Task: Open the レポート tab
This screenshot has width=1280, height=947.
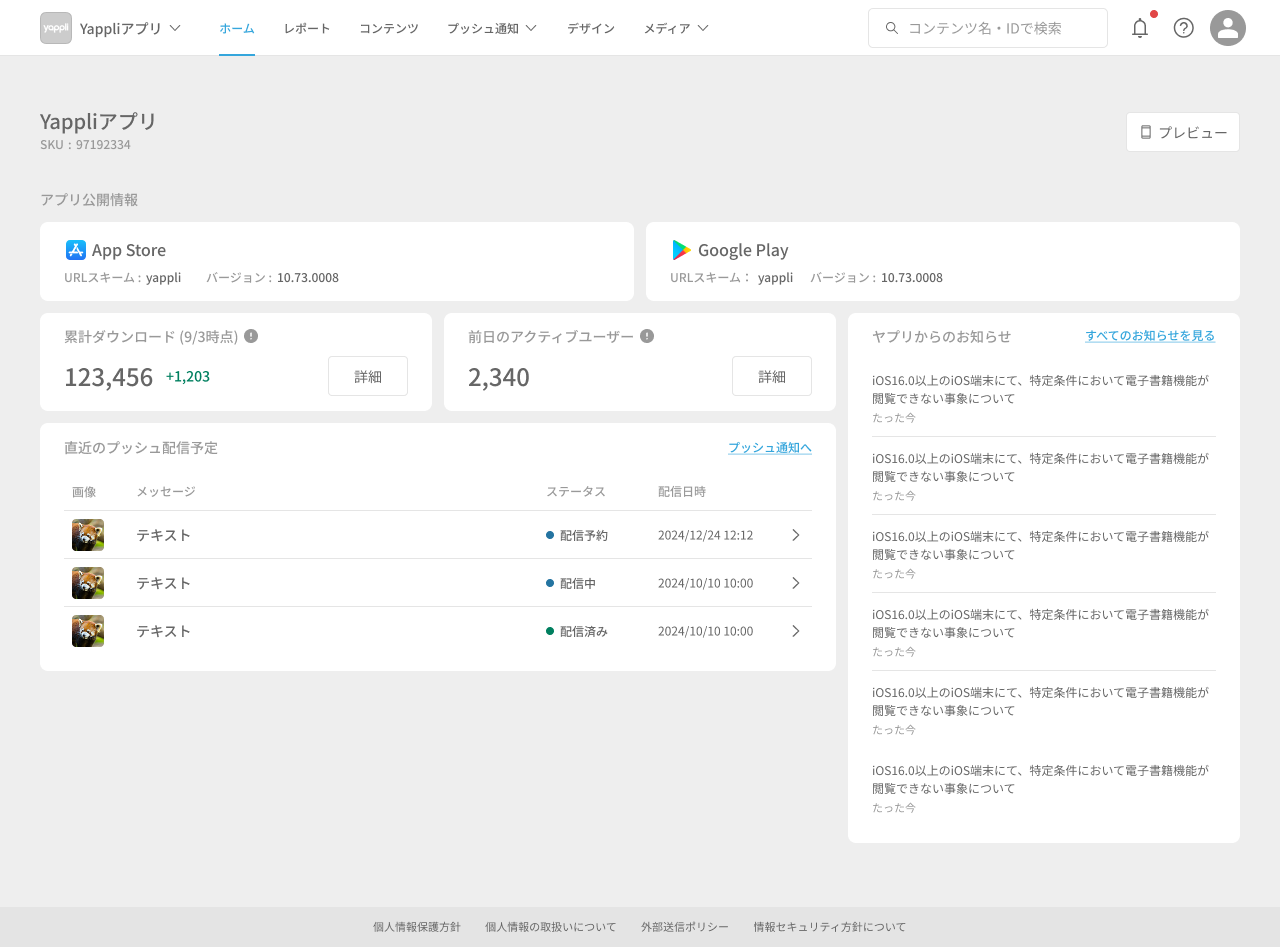Action: [x=307, y=28]
